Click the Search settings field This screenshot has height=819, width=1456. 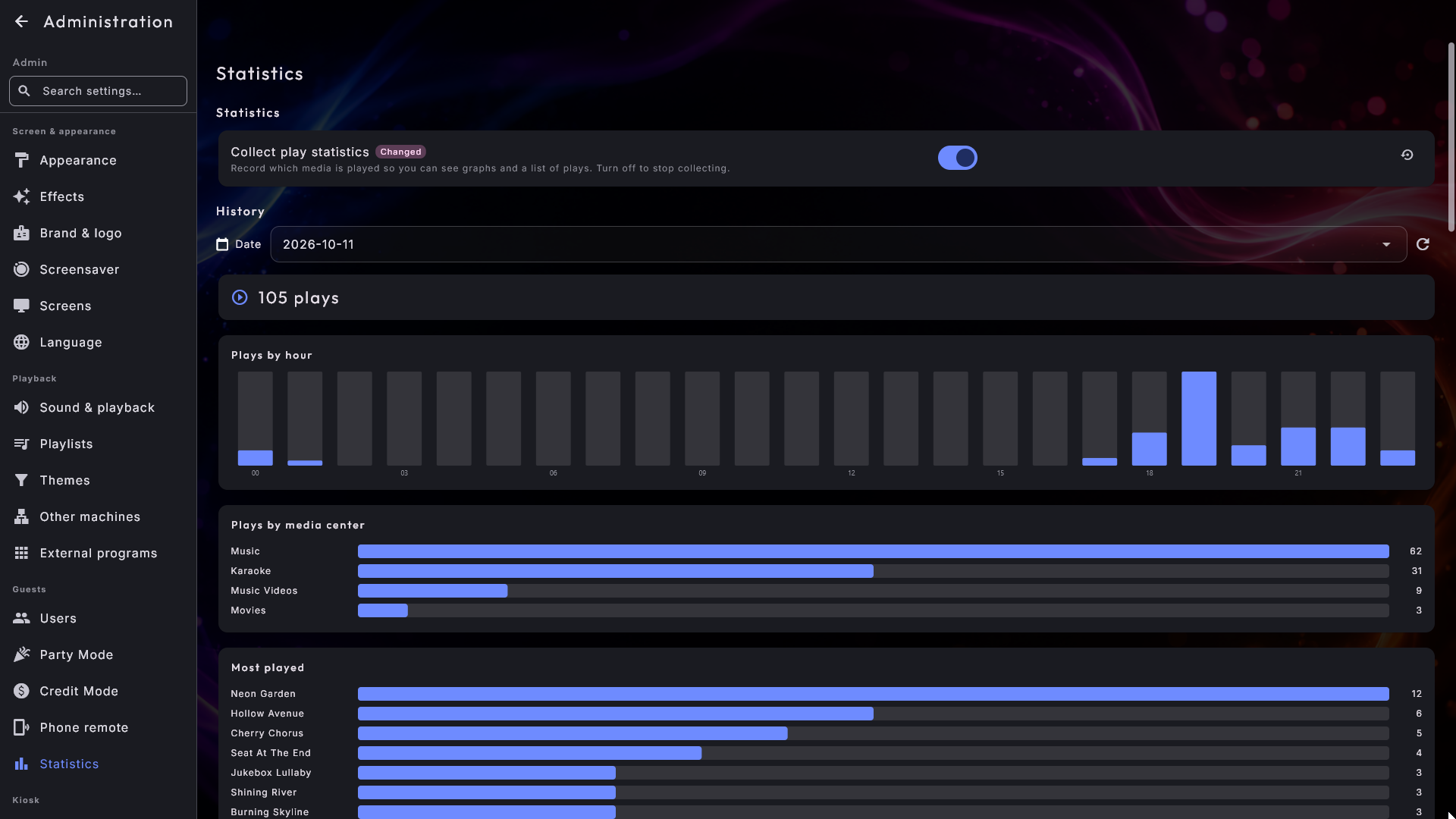[x=98, y=91]
